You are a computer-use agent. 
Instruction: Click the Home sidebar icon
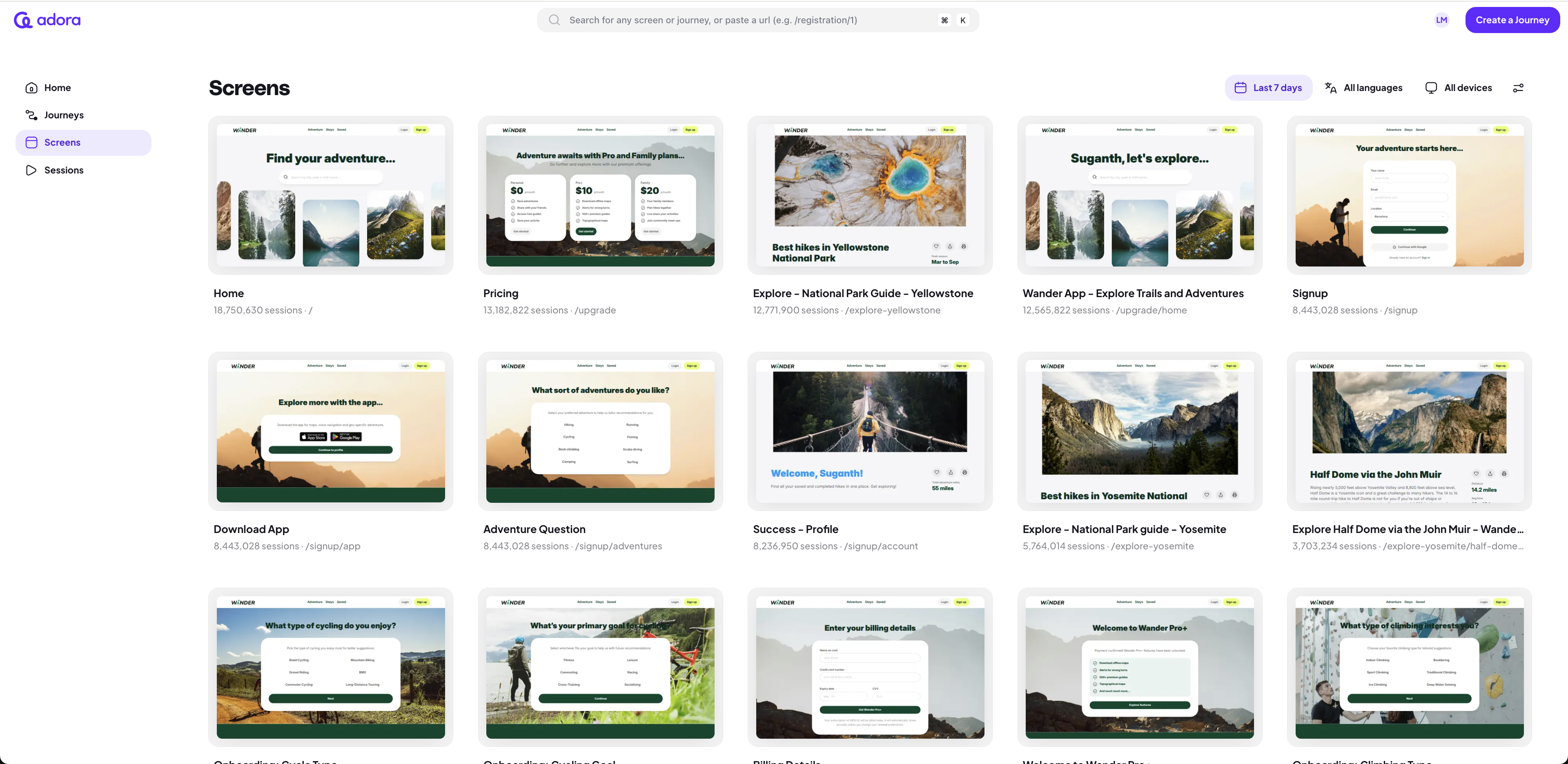(32, 88)
